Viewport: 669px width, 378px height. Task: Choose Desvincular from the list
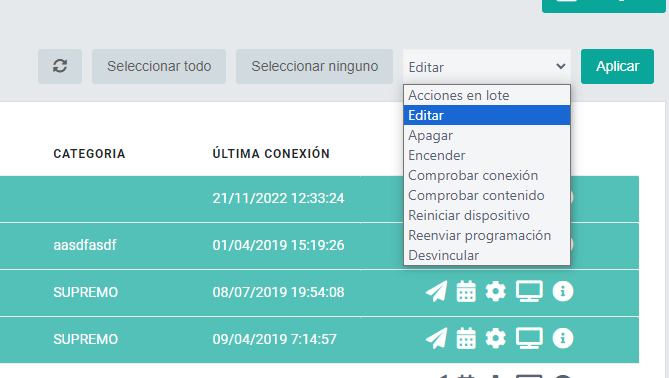[x=487, y=255]
